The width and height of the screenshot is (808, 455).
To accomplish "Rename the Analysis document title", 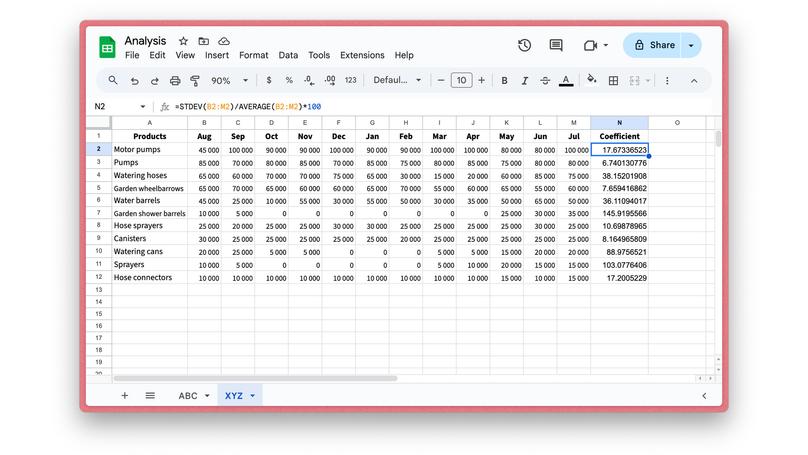I will click(145, 41).
